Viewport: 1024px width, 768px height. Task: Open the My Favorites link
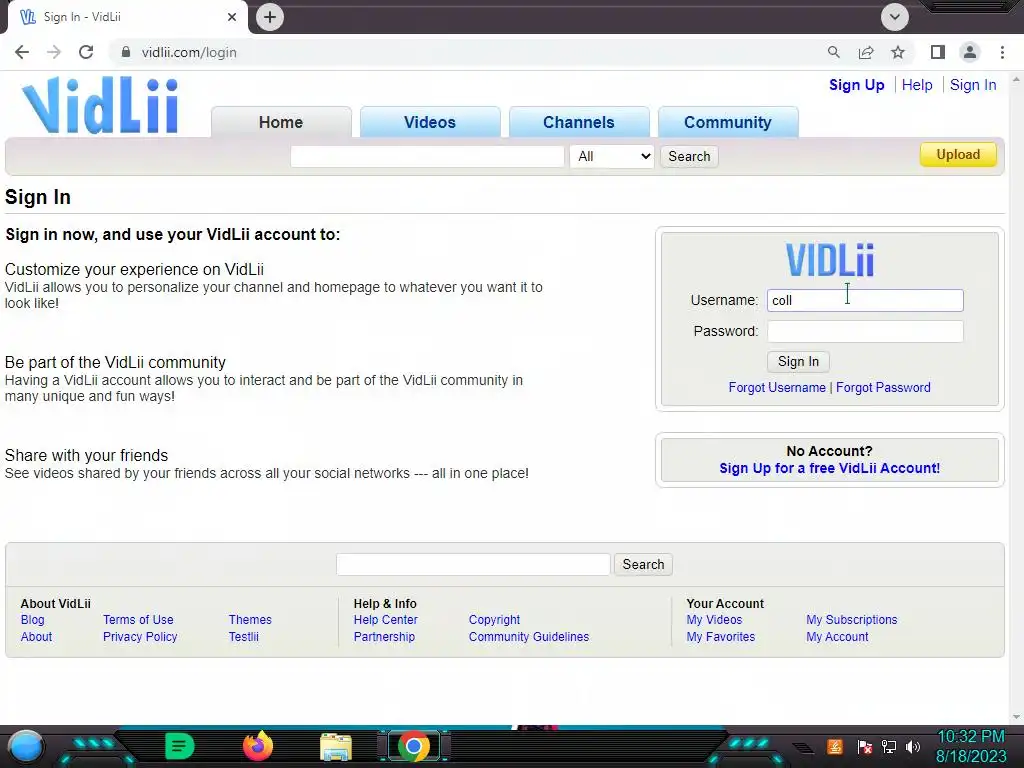click(x=720, y=637)
